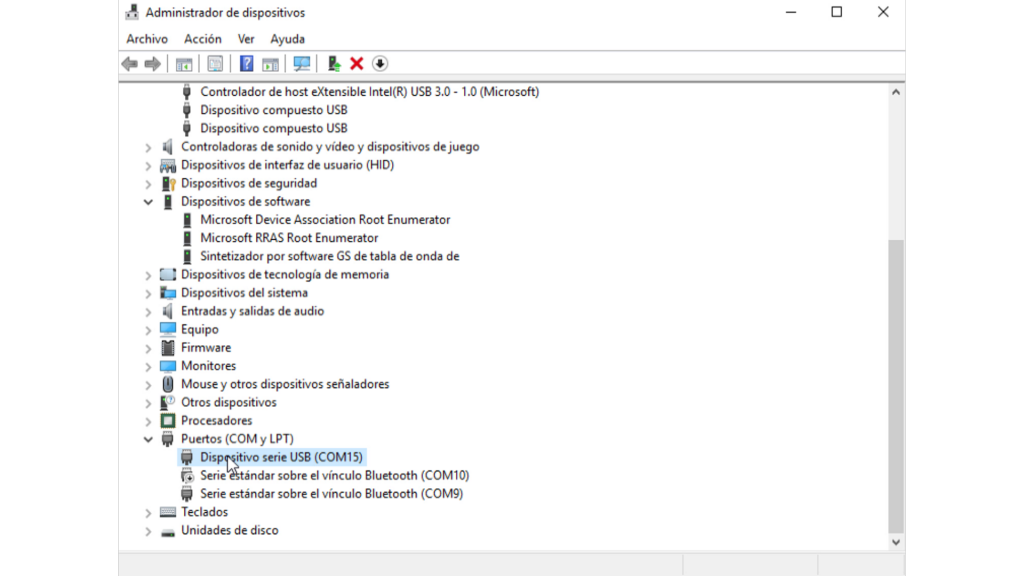Viewport: 1024px width, 576px height.
Task: Collapse the Puertos (COM y LPT) node
Action: pyautogui.click(x=148, y=440)
